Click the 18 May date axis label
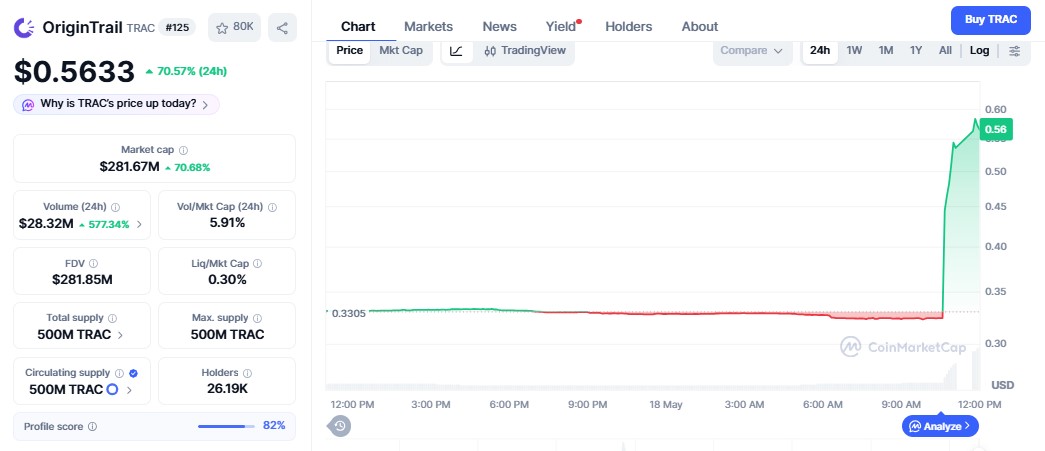 coord(666,405)
